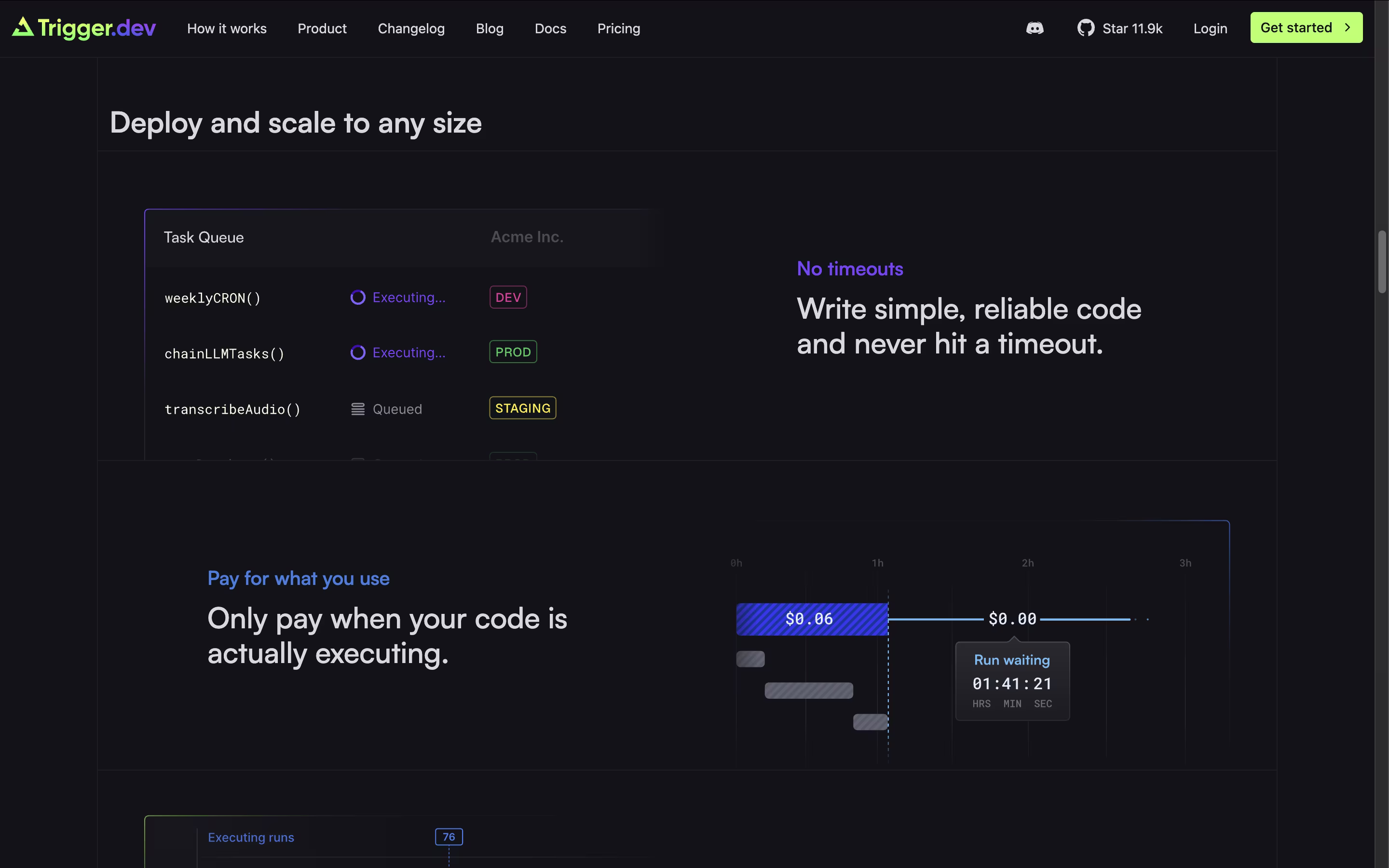Click the page vertical scrollbar thumb
The width and height of the screenshot is (1389, 868).
point(1382,262)
